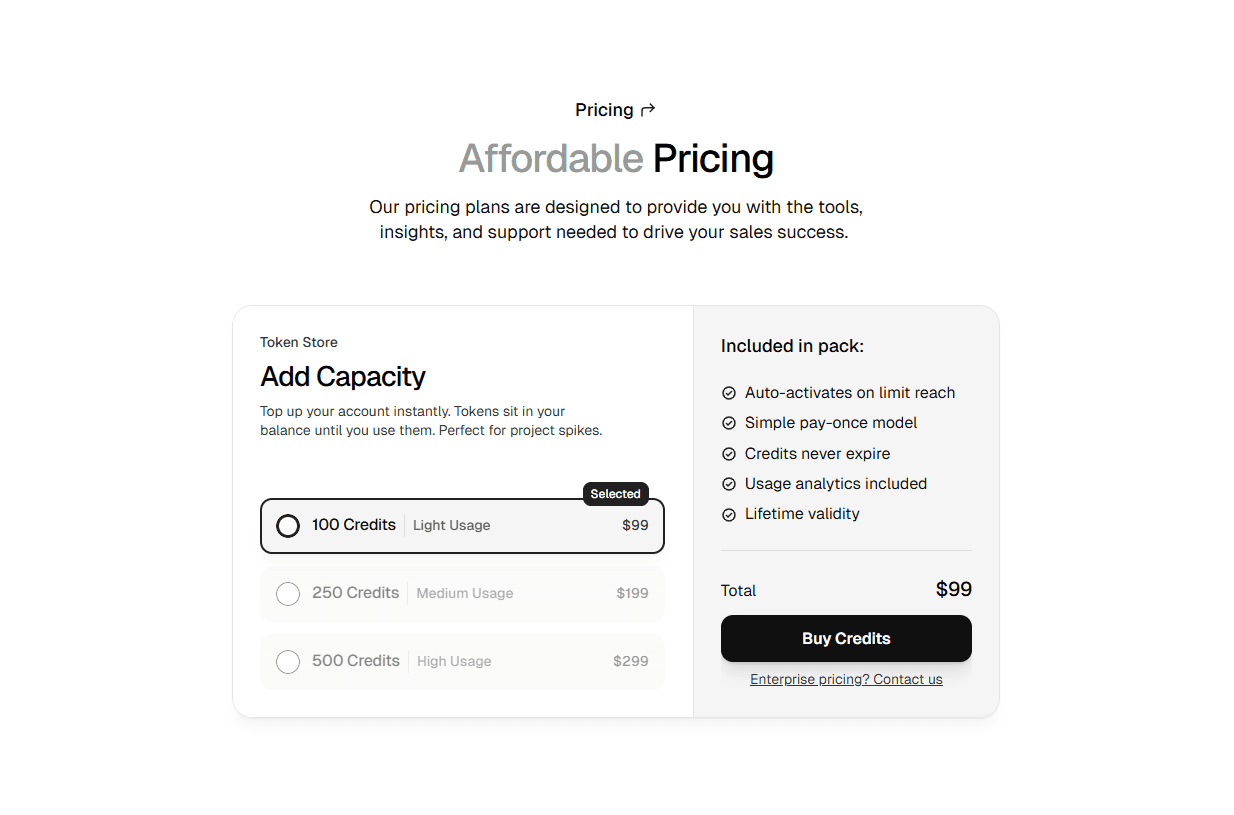Click the Token Store label
The height and width of the screenshot is (815, 1234).
298,342
